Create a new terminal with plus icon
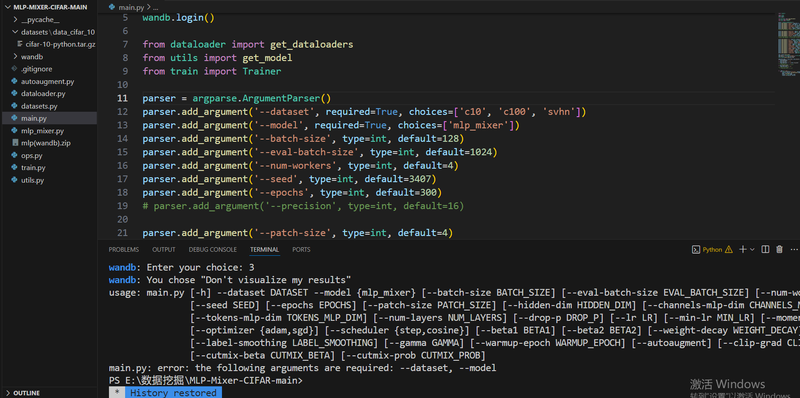 (743, 250)
